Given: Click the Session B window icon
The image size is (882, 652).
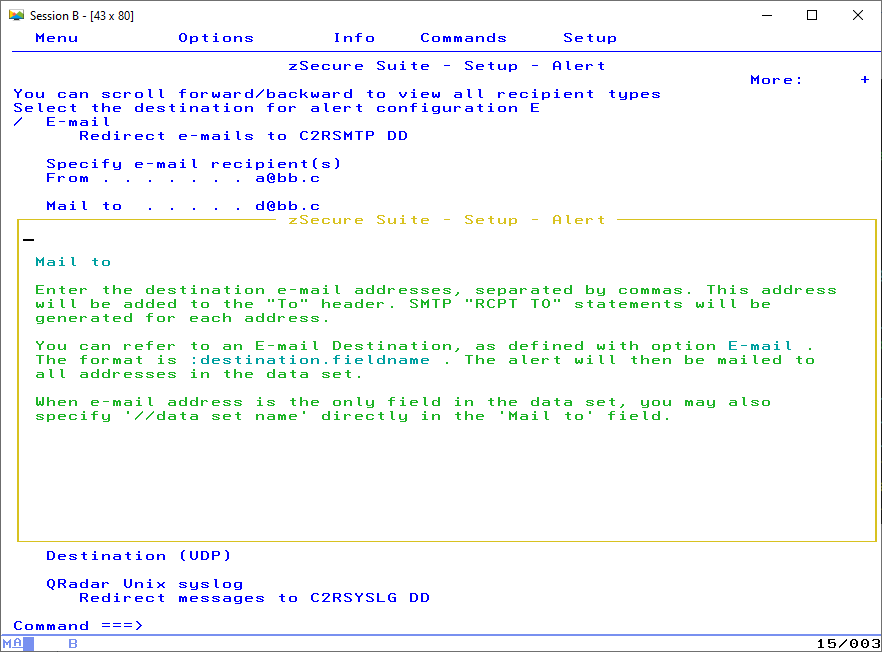Looking at the screenshot, I should (x=16, y=15).
